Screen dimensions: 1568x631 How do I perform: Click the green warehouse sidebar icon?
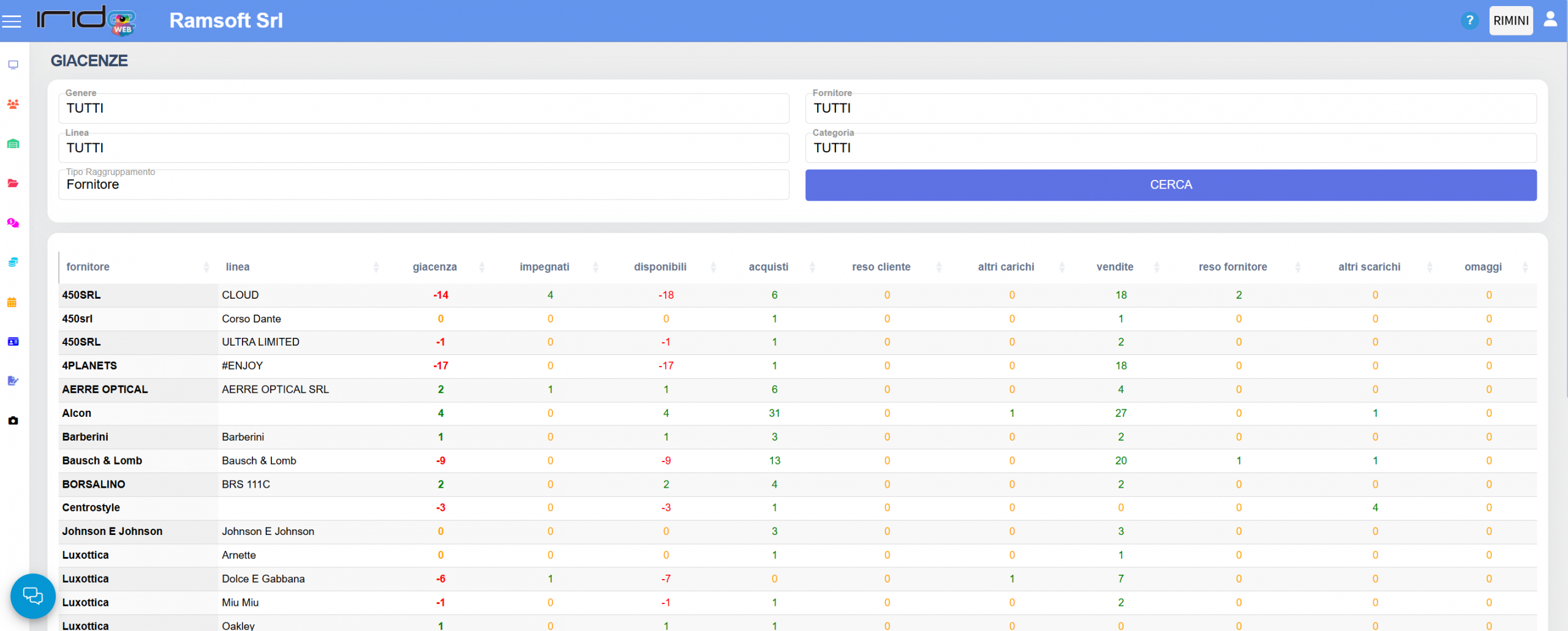point(13,144)
